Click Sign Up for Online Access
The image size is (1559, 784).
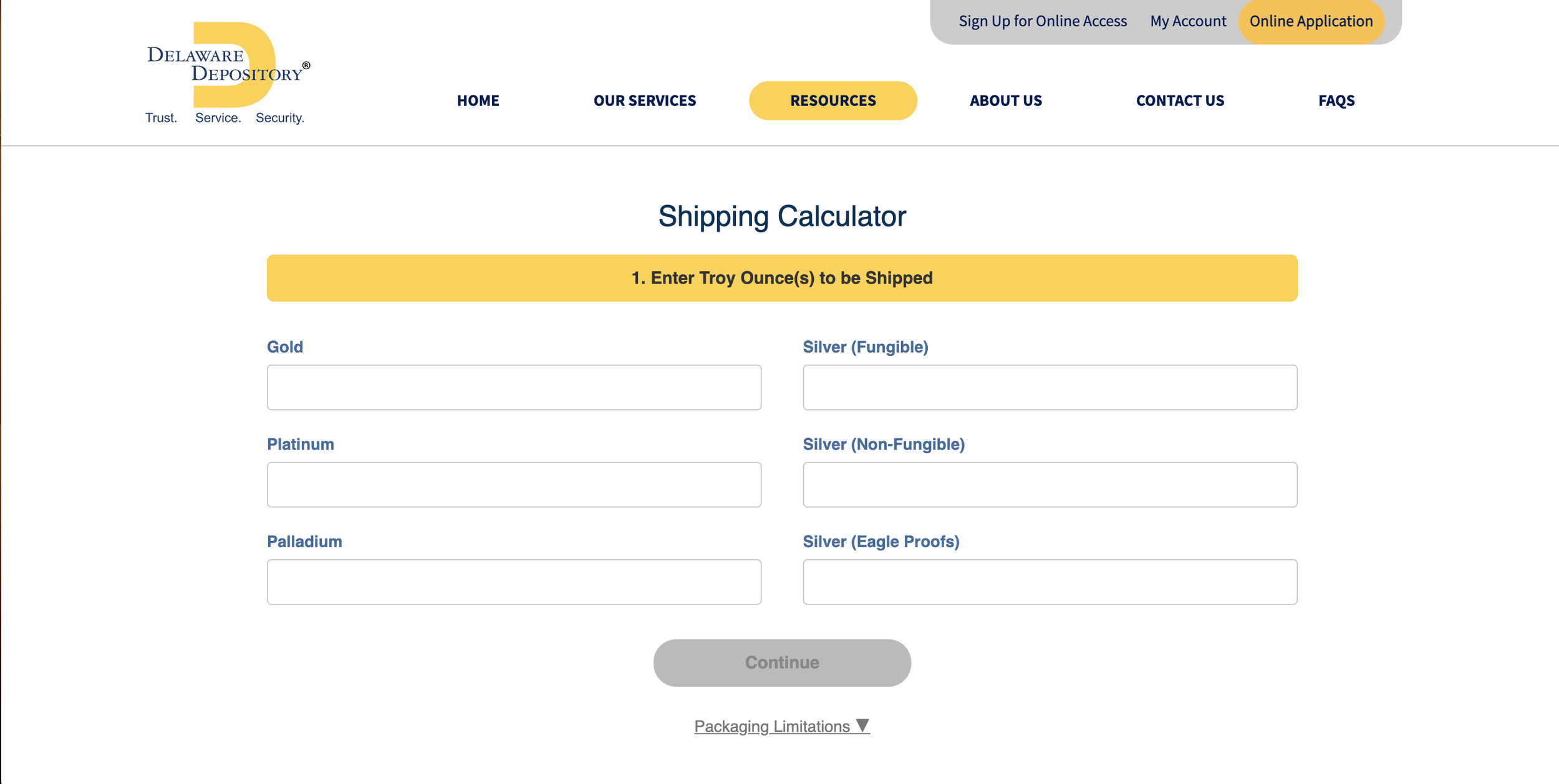(1043, 21)
